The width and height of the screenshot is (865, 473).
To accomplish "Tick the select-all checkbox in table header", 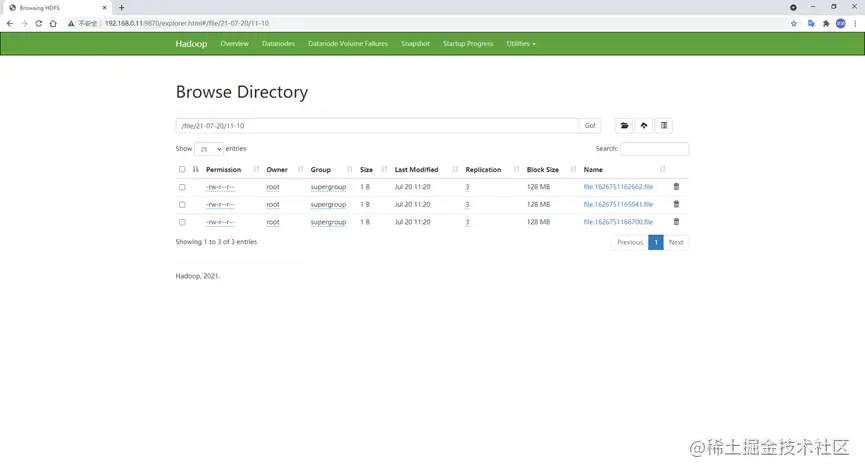I will (x=182, y=169).
